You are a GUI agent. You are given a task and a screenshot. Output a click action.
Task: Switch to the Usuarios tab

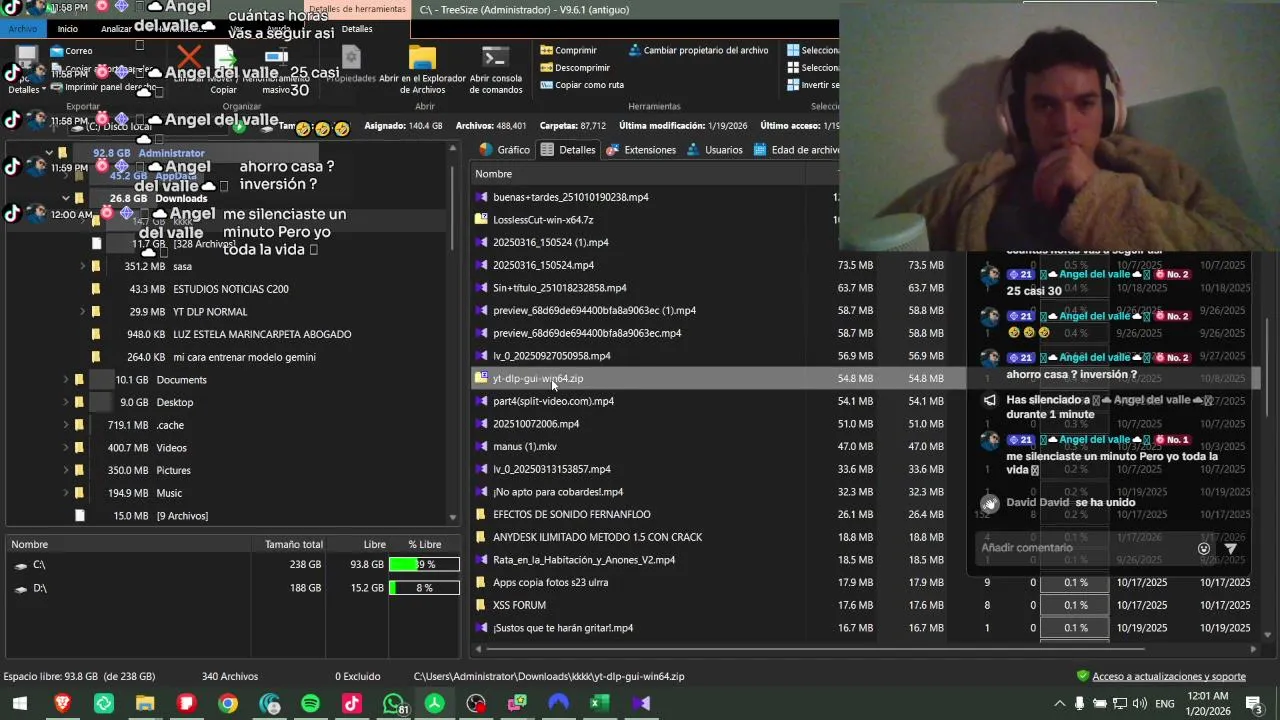[x=714, y=150]
